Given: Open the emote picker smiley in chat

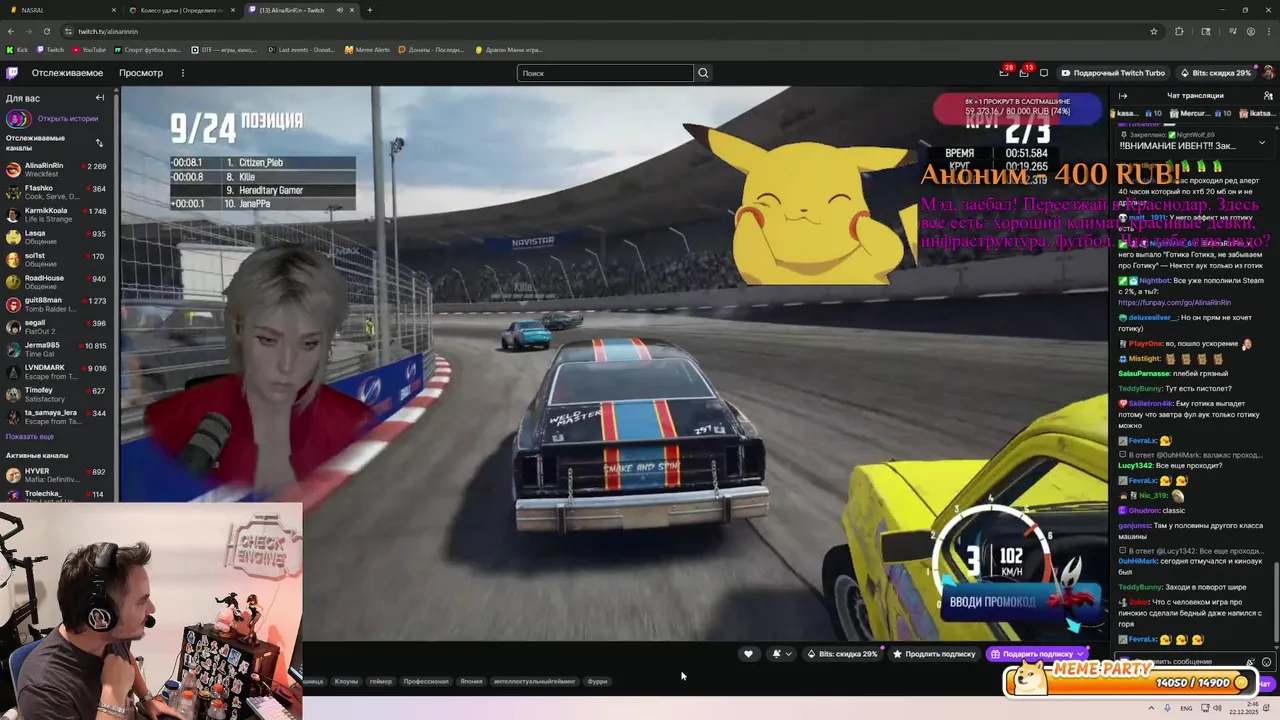Looking at the screenshot, I should pos(1266,662).
